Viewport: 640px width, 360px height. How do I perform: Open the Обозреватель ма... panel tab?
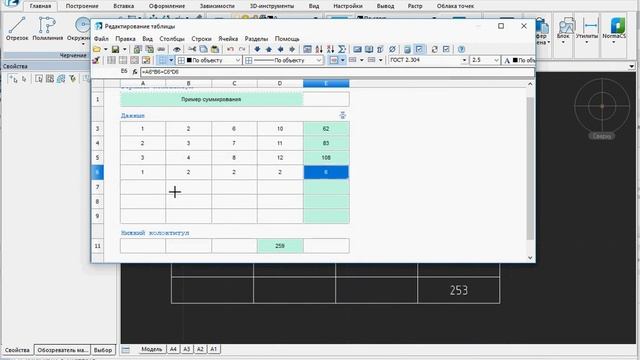62,350
